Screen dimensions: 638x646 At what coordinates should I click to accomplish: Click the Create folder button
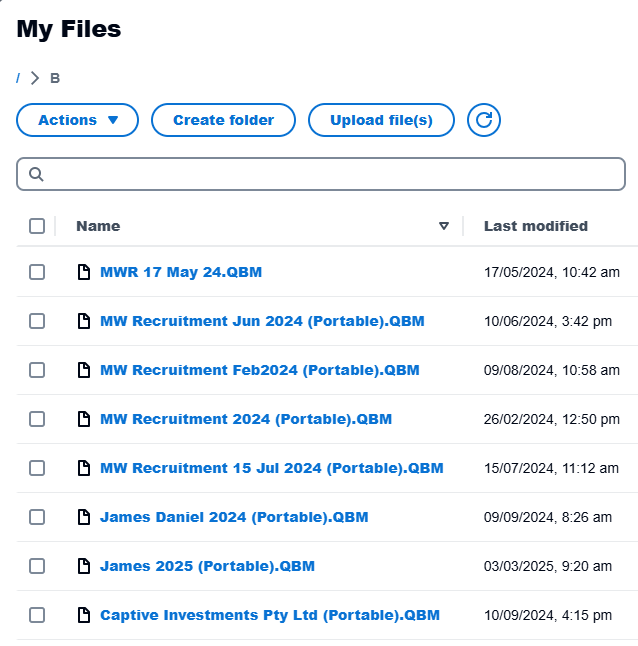coord(223,120)
